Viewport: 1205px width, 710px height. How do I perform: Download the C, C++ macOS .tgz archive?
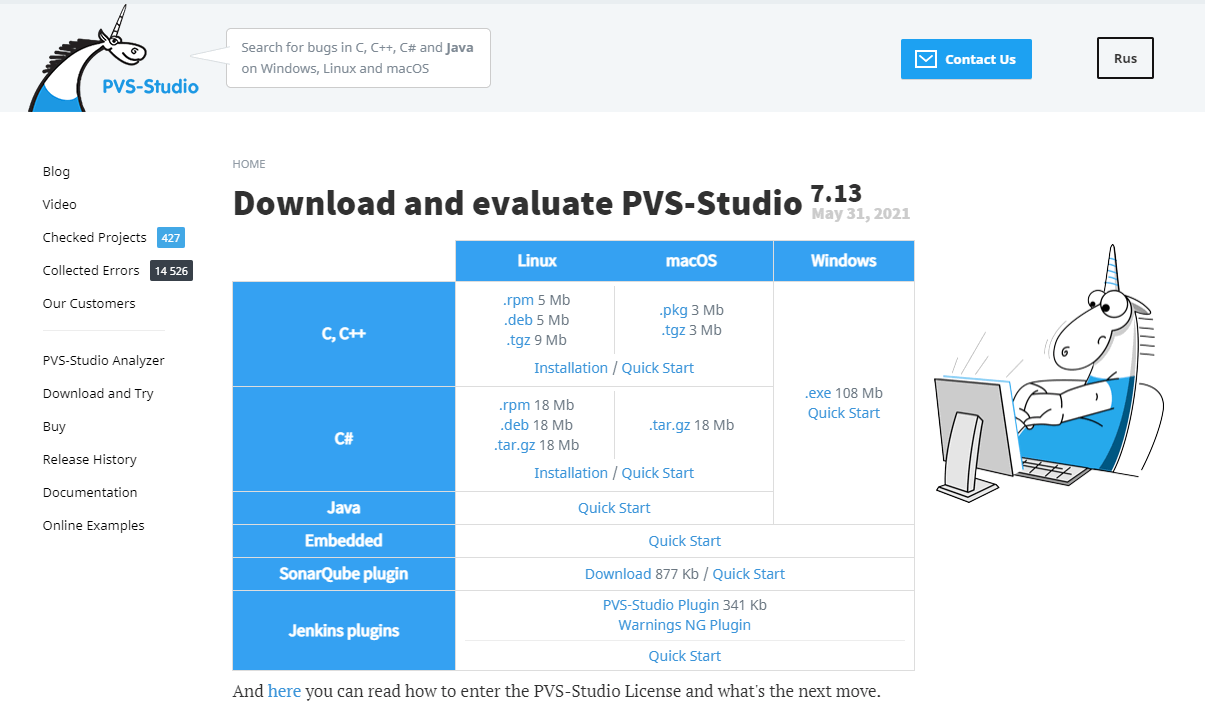point(675,330)
